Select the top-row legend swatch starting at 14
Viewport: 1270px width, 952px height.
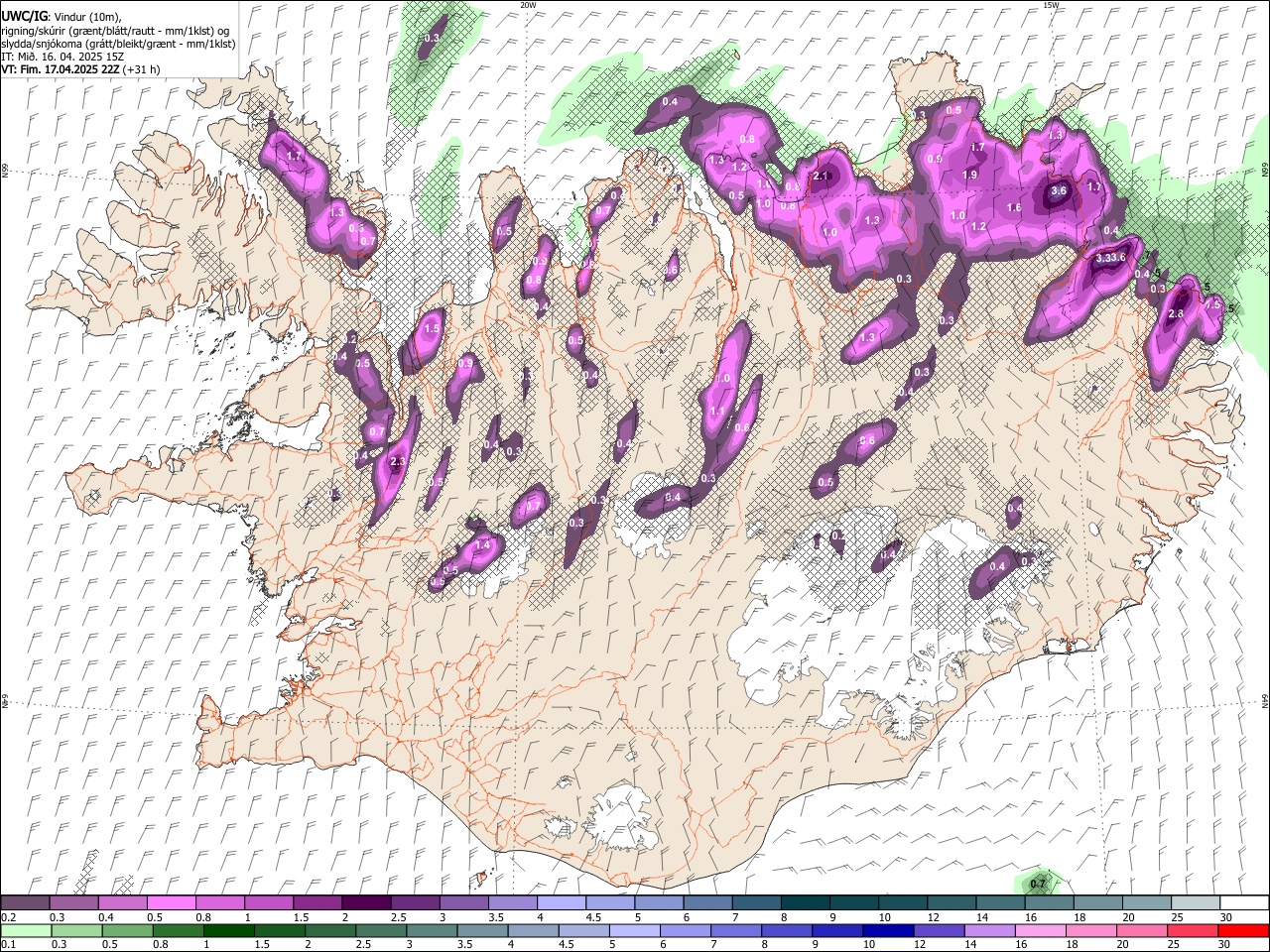click(x=1001, y=902)
